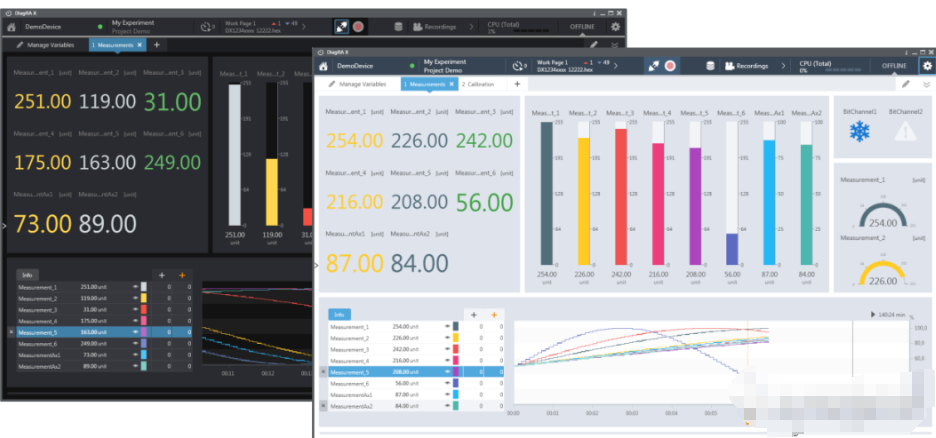Open settings gear in the light window

coord(926,65)
